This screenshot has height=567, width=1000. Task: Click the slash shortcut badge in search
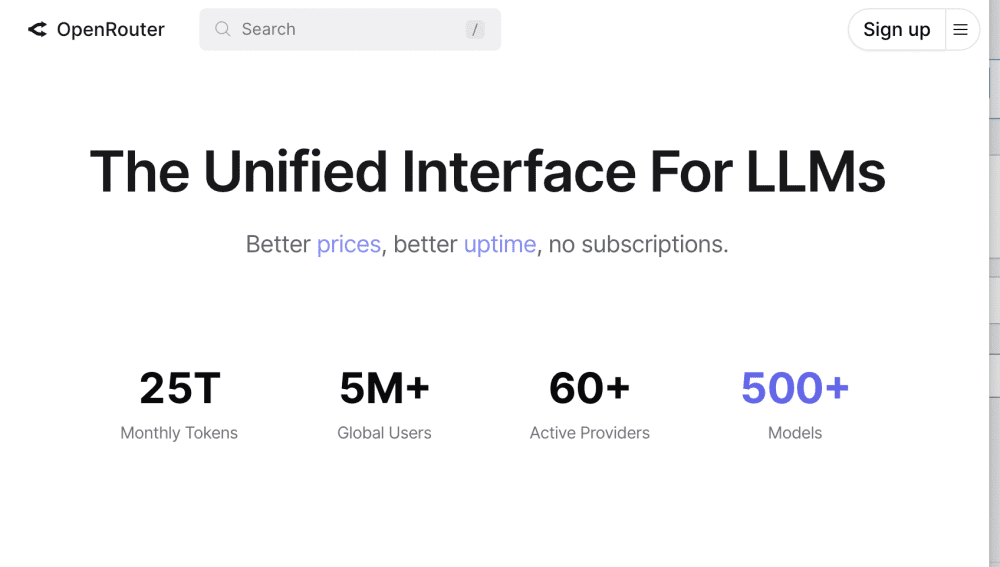(474, 30)
